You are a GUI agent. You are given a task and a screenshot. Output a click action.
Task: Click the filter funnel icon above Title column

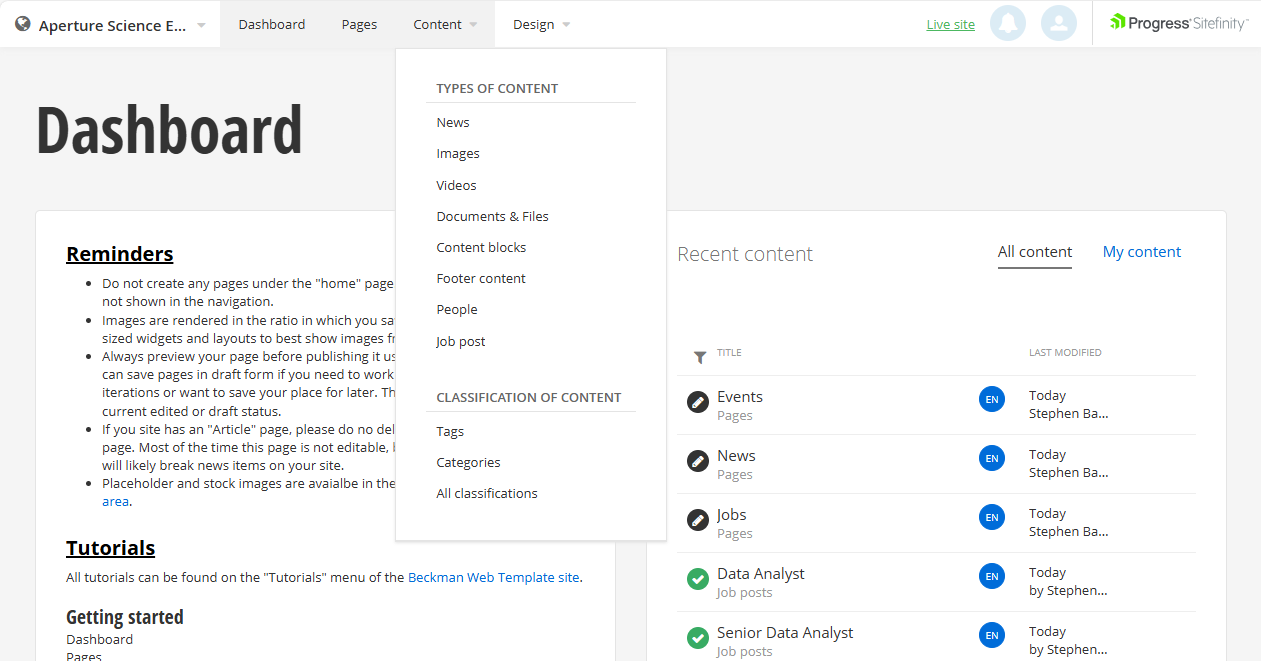click(x=699, y=356)
